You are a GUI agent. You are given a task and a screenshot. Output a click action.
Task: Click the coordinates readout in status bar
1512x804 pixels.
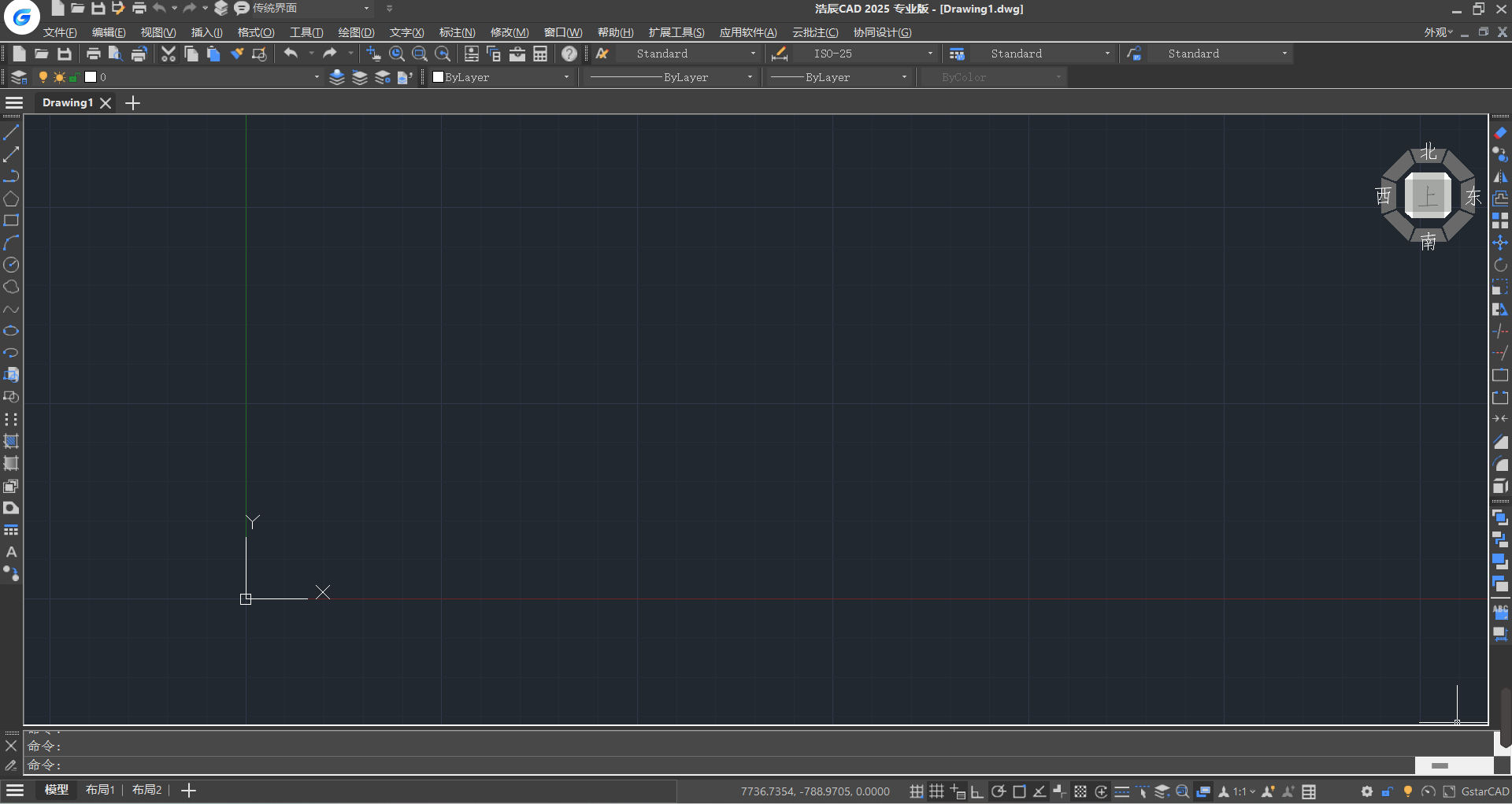click(x=815, y=791)
